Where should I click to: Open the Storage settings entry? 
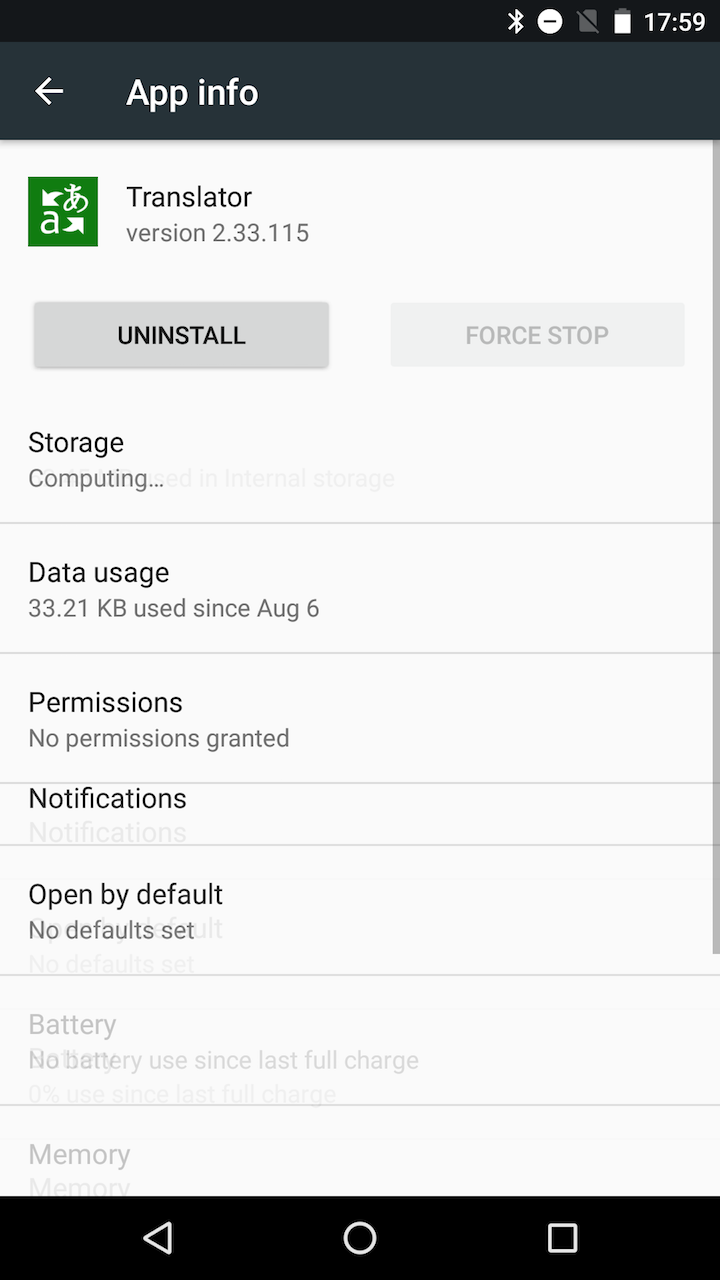[360, 458]
